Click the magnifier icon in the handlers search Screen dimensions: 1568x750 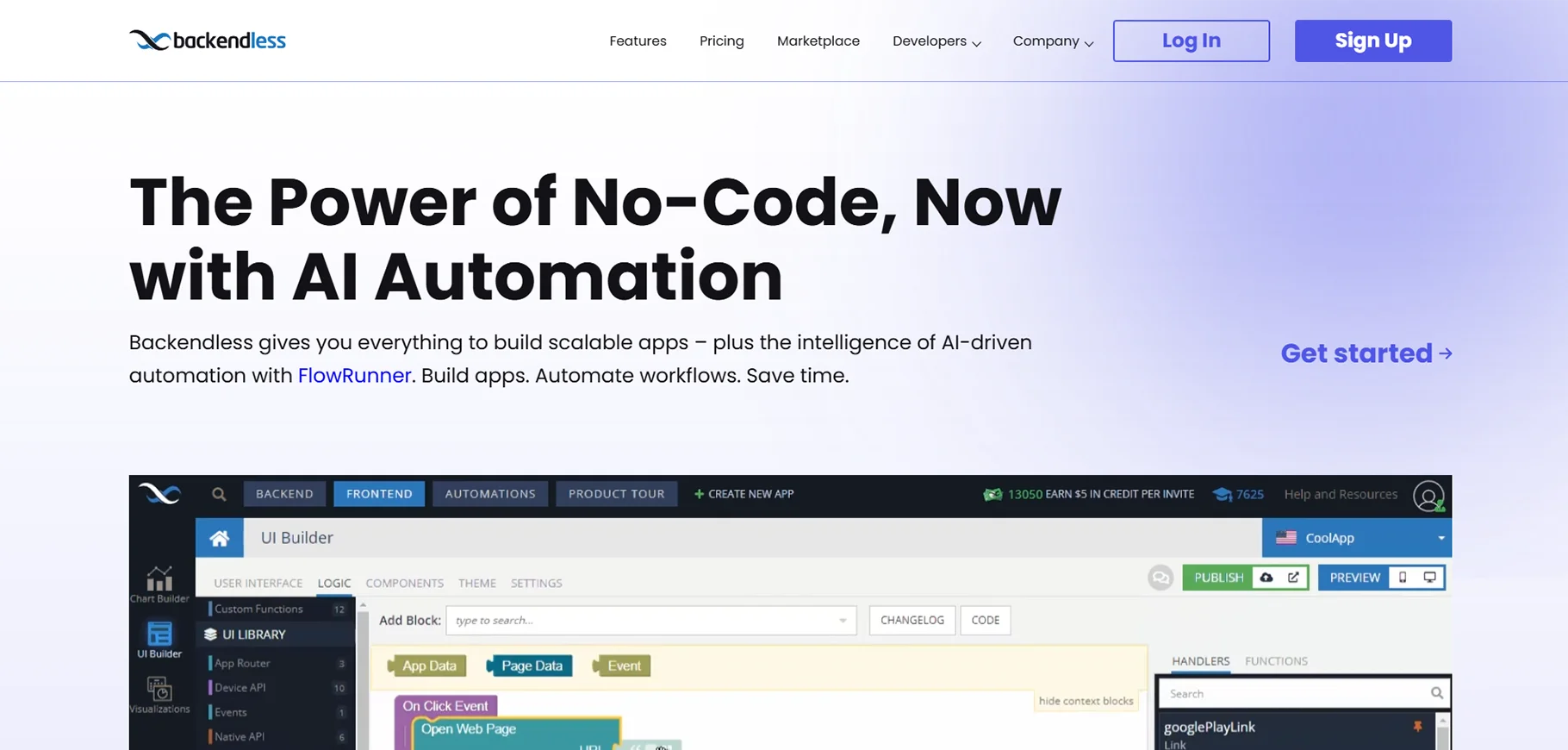(x=1437, y=693)
